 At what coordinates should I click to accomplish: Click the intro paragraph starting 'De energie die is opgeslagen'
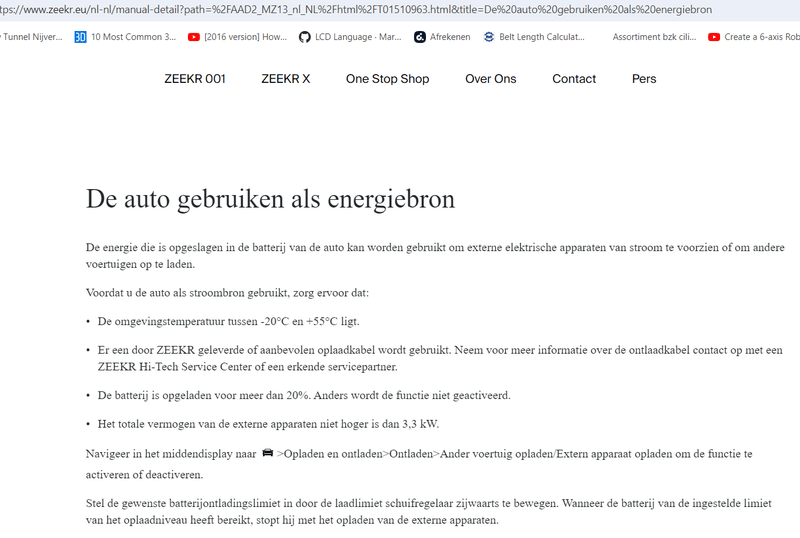[x=435, y=255]
